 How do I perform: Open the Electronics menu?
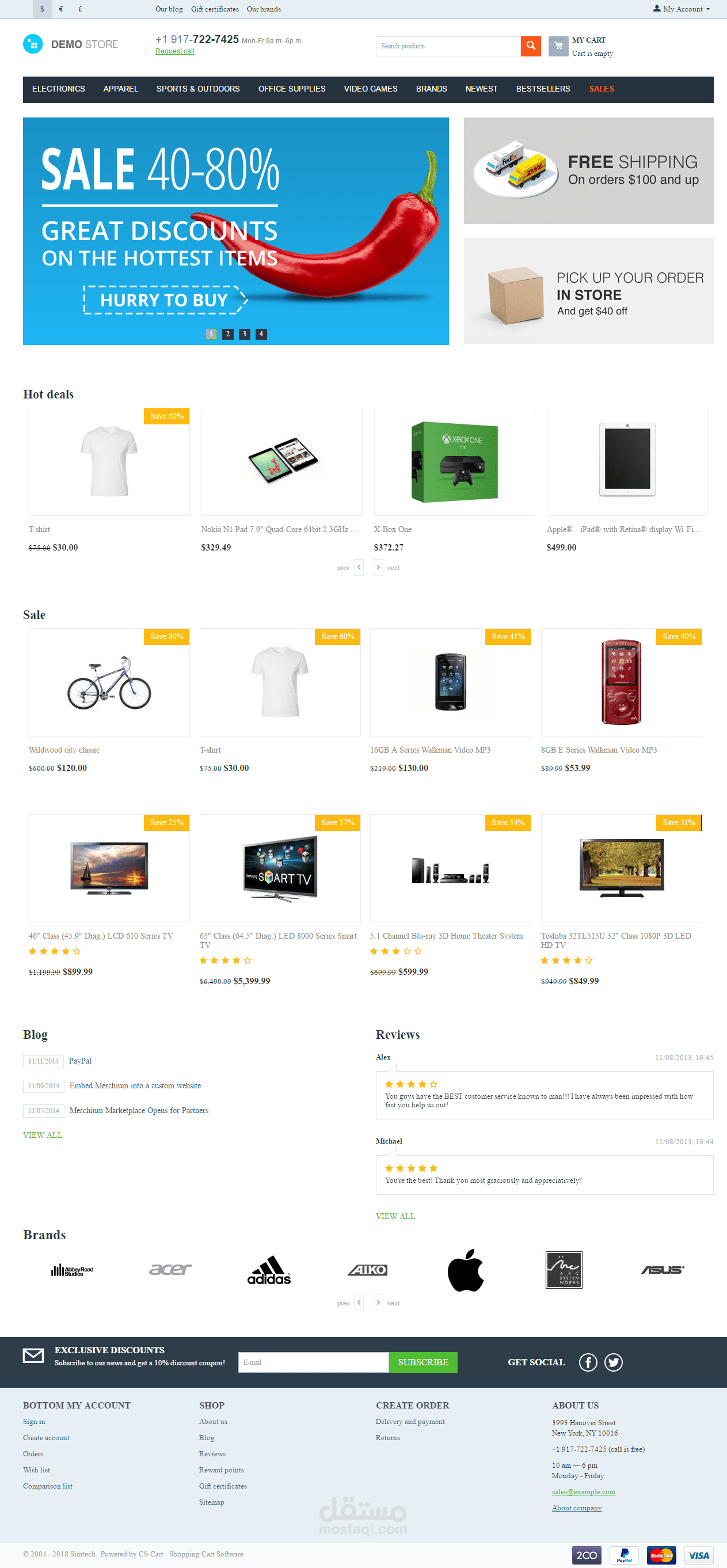pos(58,89)
